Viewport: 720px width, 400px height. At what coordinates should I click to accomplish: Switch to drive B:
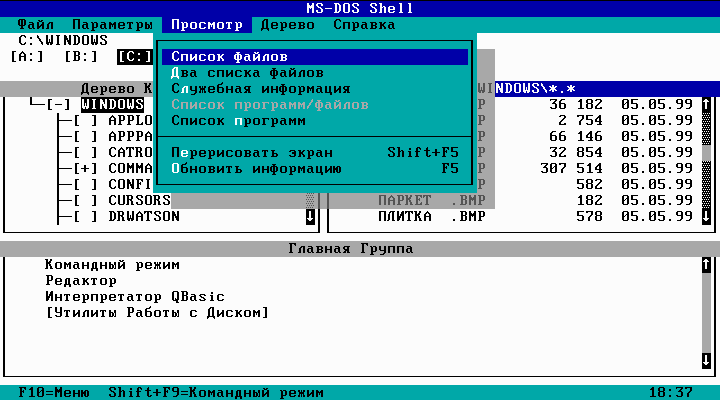pos(81,56)
